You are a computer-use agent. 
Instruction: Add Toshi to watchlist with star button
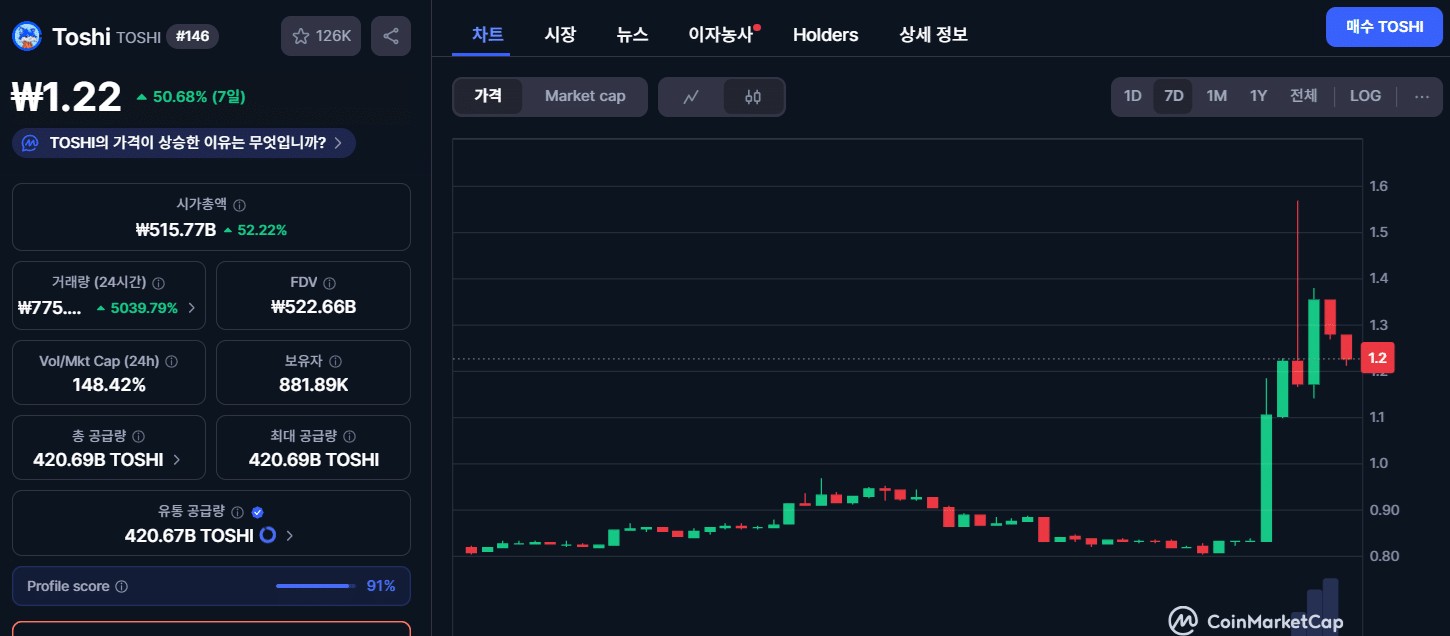click(320, 36)
